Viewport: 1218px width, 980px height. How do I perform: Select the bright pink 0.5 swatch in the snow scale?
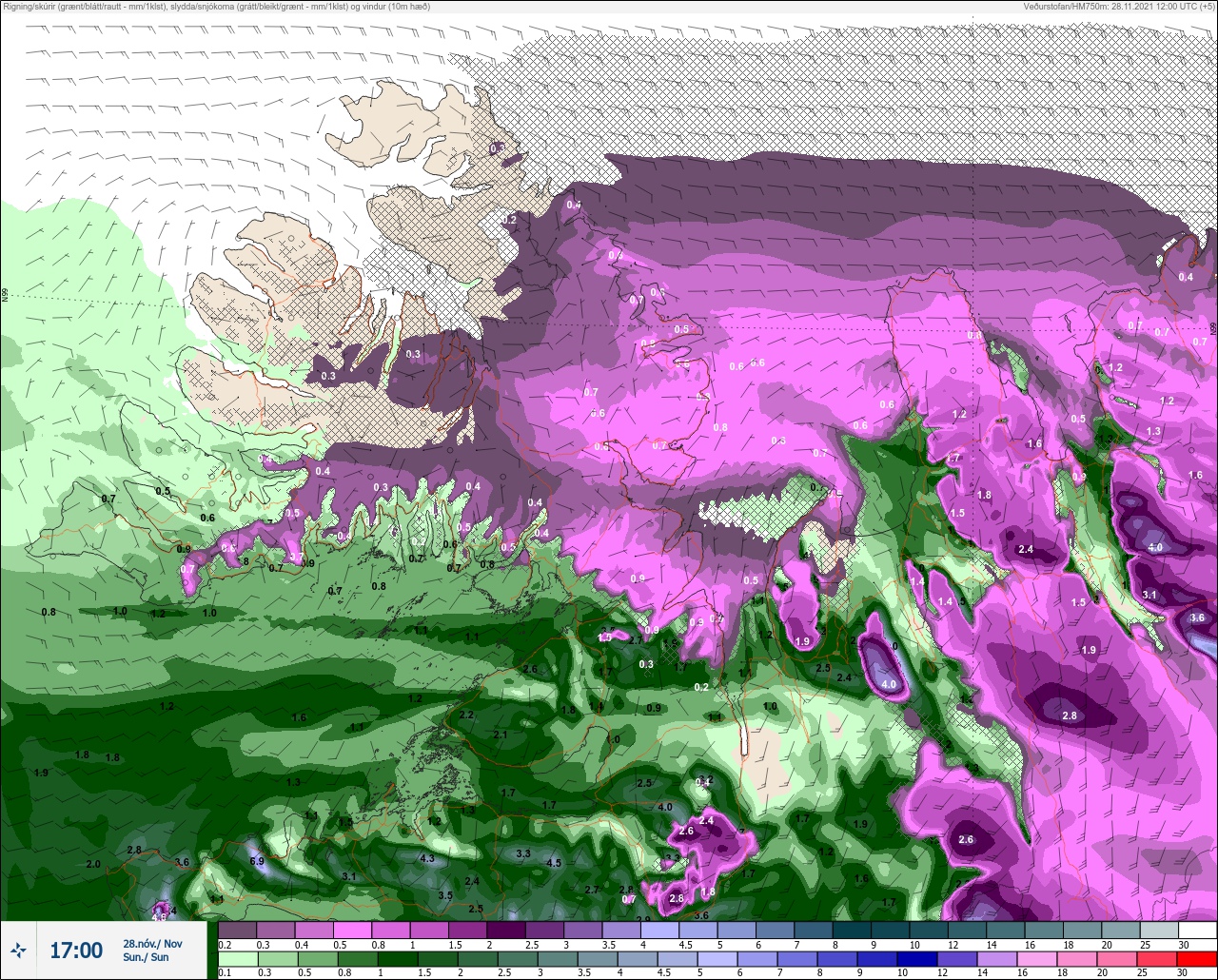pyautogui.click(x=352, y=930)
